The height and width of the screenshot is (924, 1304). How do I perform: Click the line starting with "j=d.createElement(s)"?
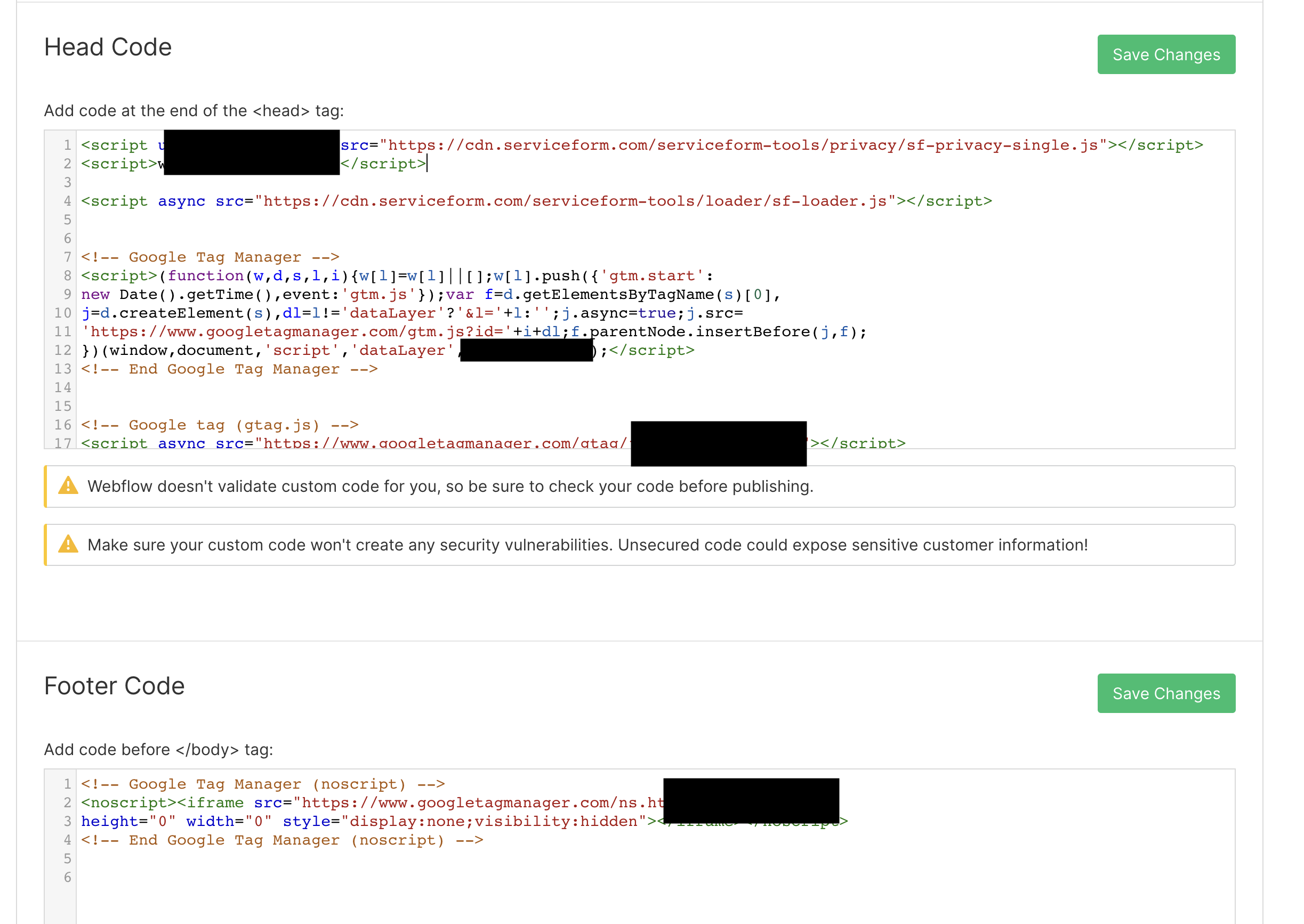click(x=412, y=313)
